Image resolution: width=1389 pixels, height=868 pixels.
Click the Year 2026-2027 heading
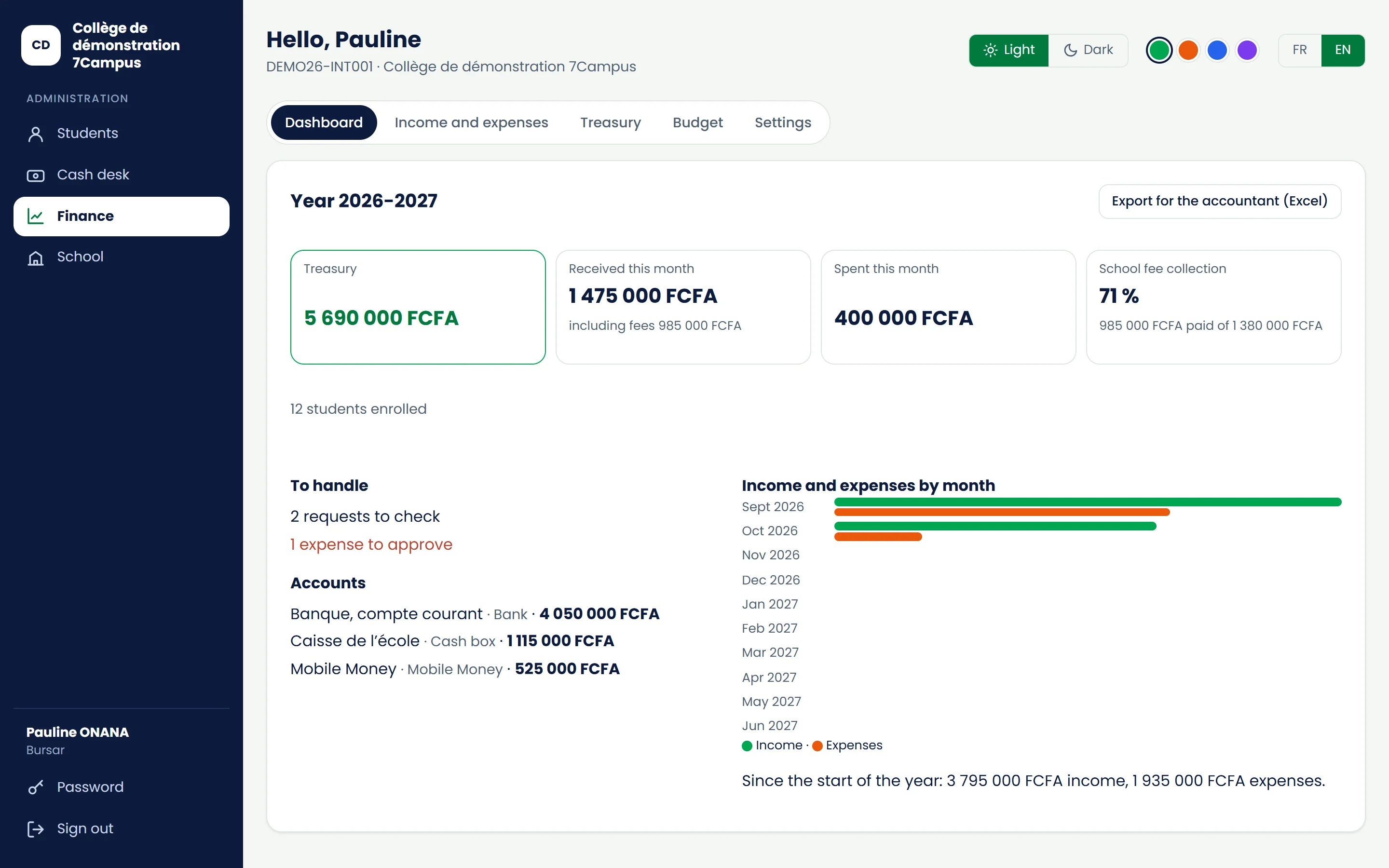[363, 201]
